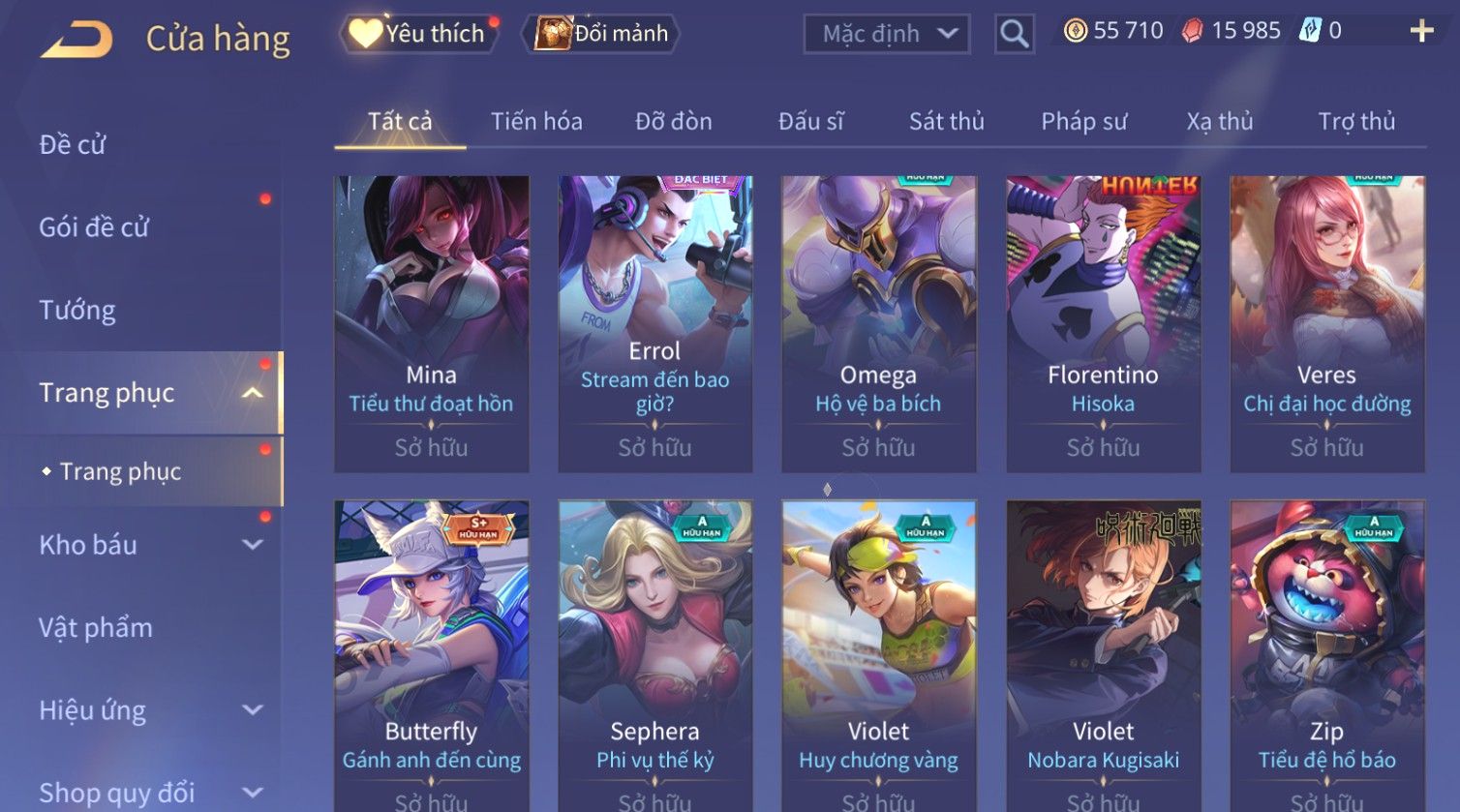Open Gói đề cử in sidebar
1460x812 pixels.
point(94,227)
